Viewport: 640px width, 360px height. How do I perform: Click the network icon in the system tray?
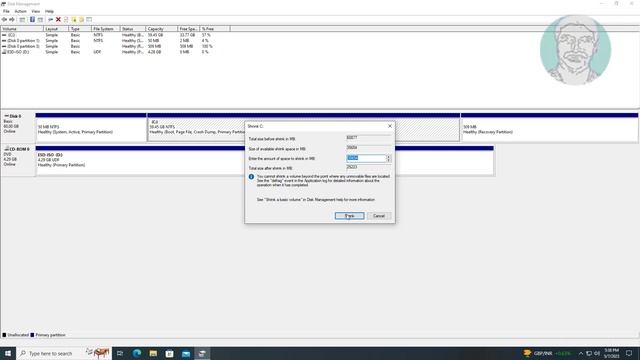[589, 353]
